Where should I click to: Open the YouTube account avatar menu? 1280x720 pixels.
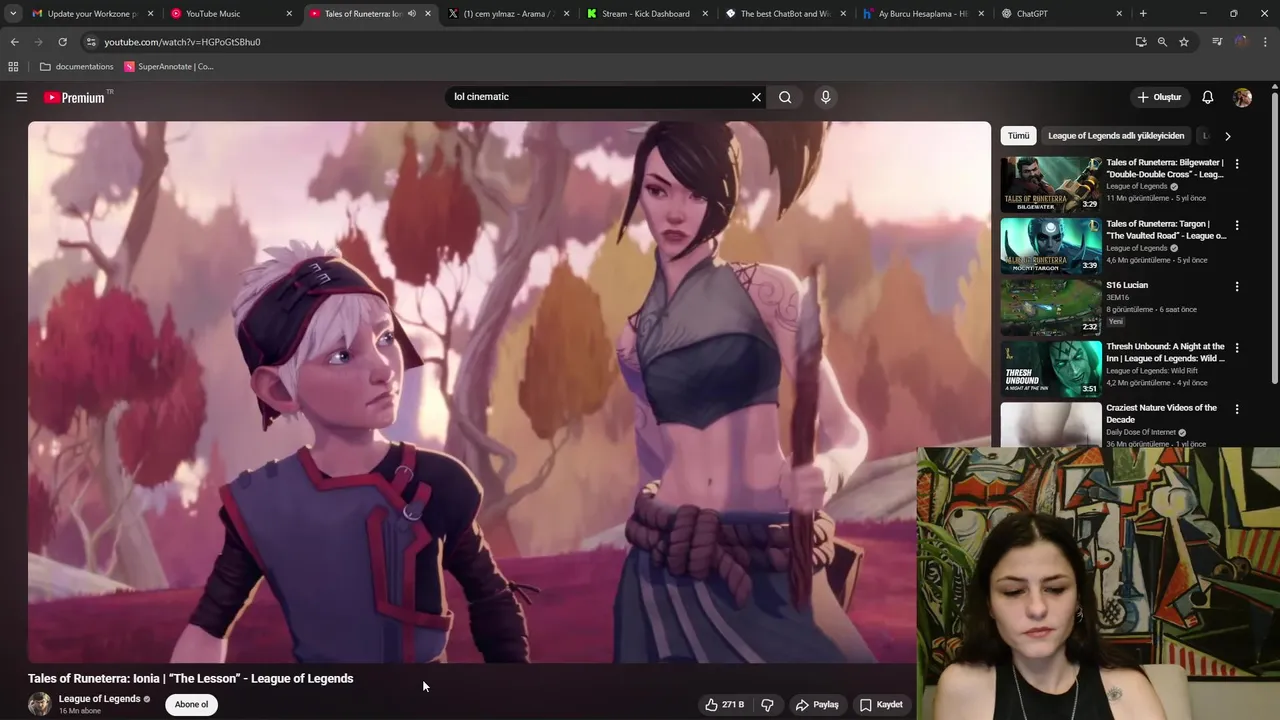click(x=1242, y=97)
